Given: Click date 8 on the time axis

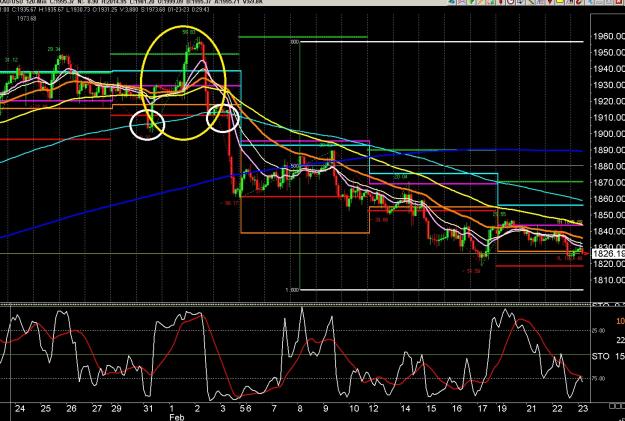Looking at the screenshot, I should [300, 408].
